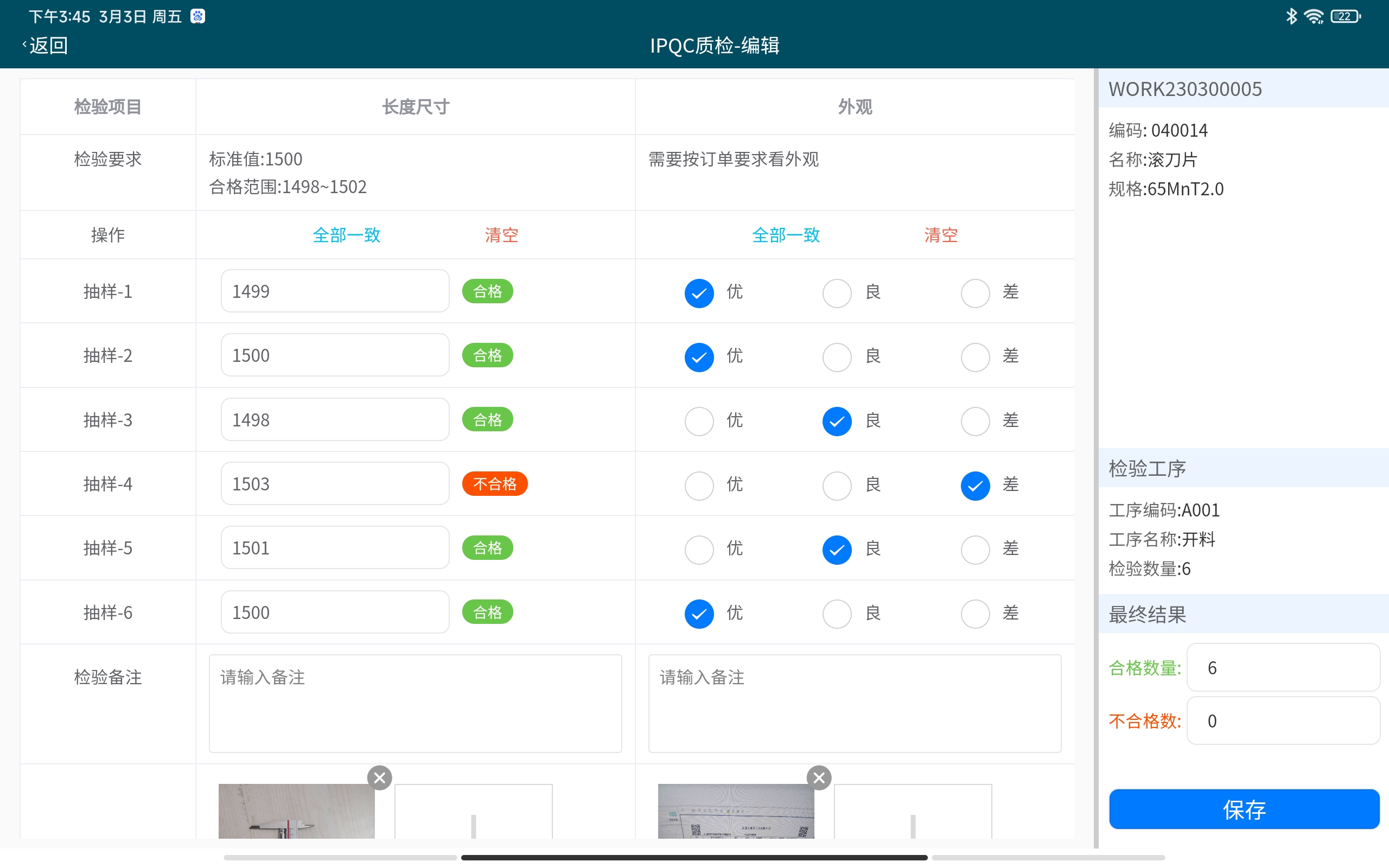The image size is (1389, 868).
Task: Select 差 for 抽样-1 appearance
Action: click(x=975, y=293)
